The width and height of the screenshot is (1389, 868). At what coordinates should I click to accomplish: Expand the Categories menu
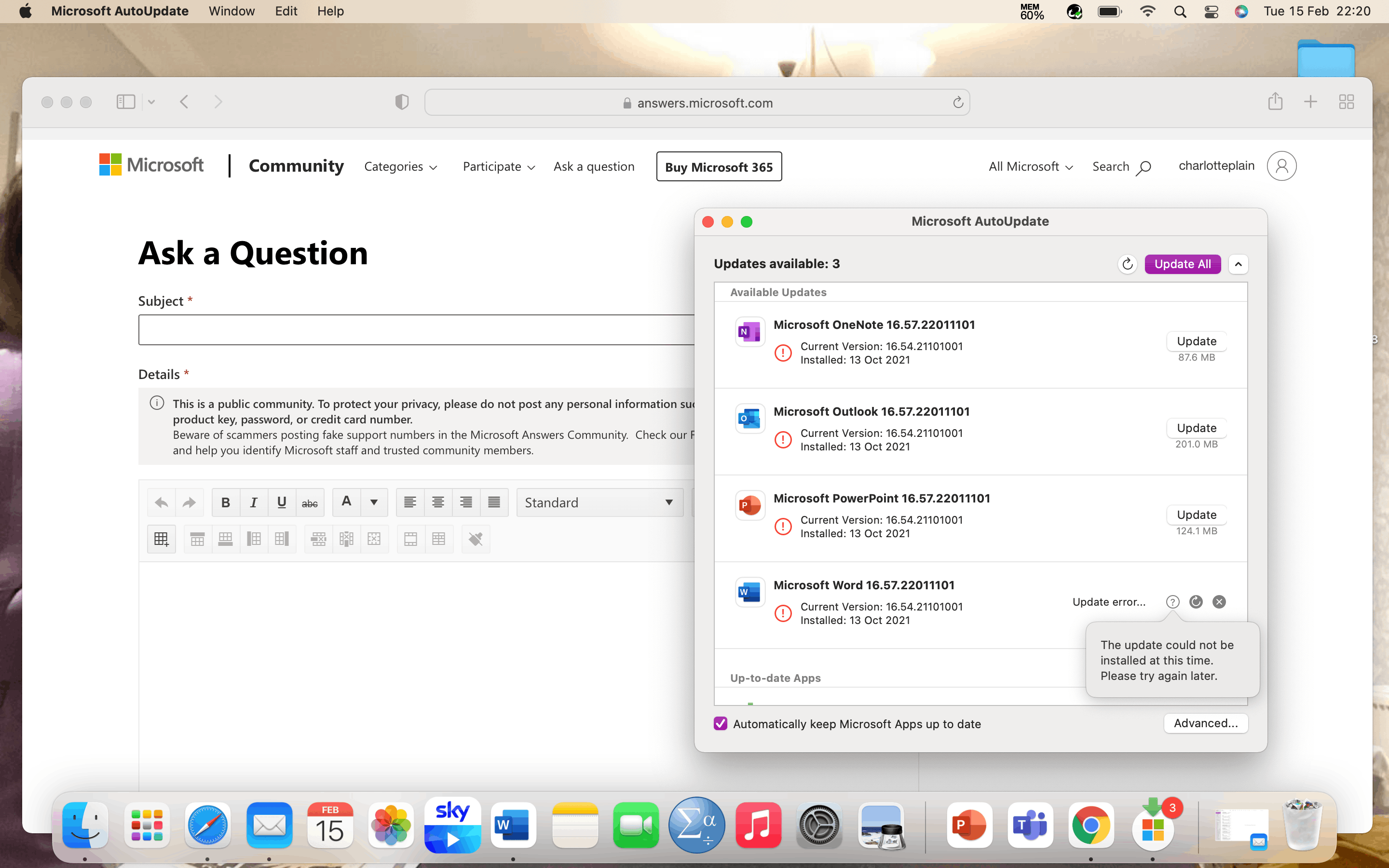[x=400, y=166]
